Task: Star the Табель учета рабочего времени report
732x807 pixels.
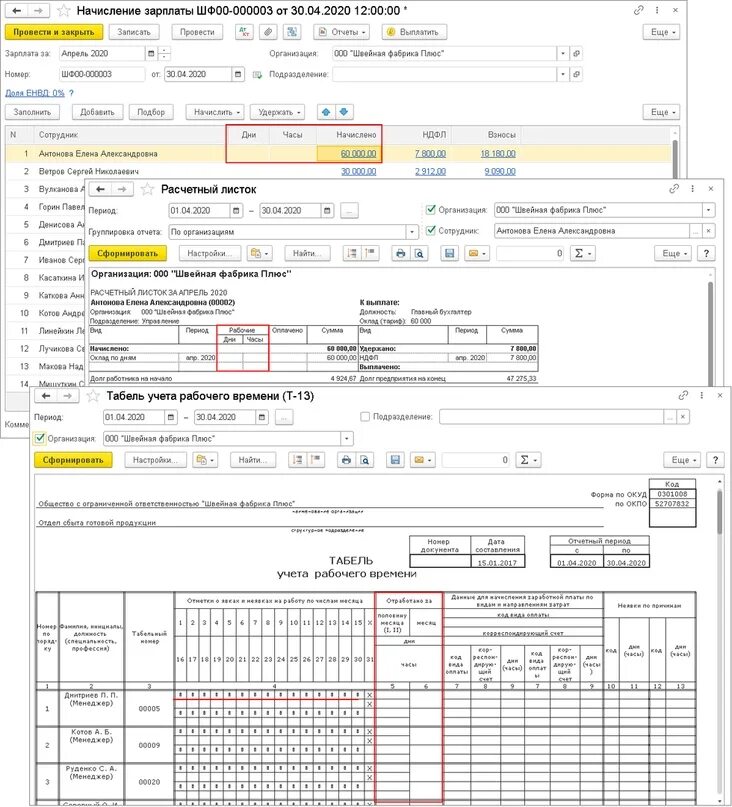Action: tap(93, 396)
